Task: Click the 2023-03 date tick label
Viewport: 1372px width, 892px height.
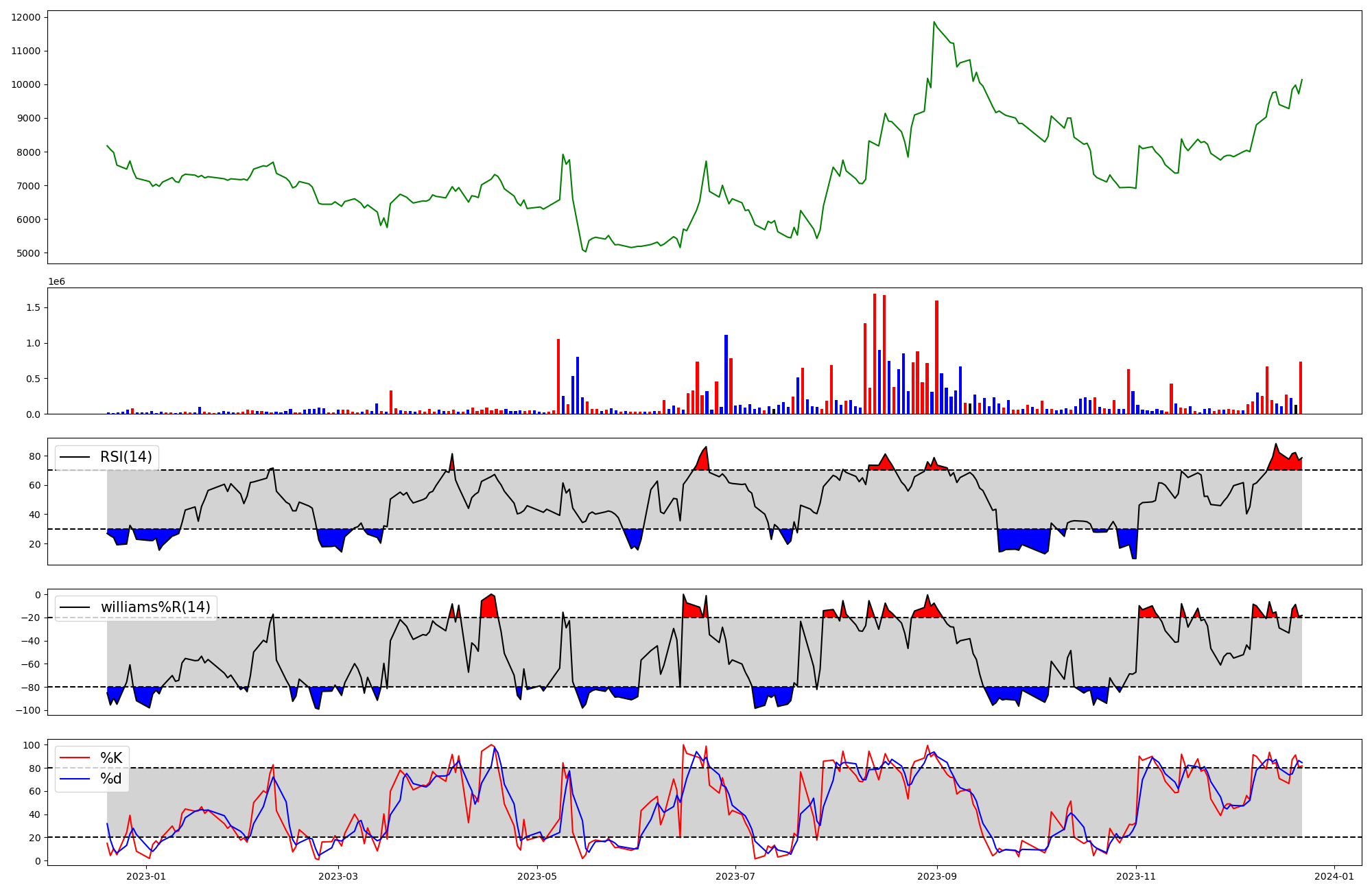Action: click(338, 876)
